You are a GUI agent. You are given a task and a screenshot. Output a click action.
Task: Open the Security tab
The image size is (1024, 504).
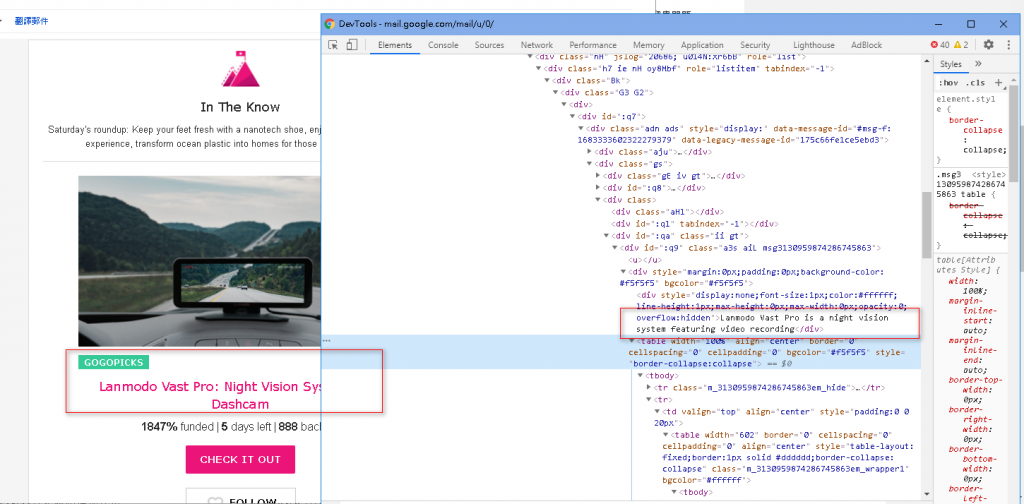click(x=755, y=45)
